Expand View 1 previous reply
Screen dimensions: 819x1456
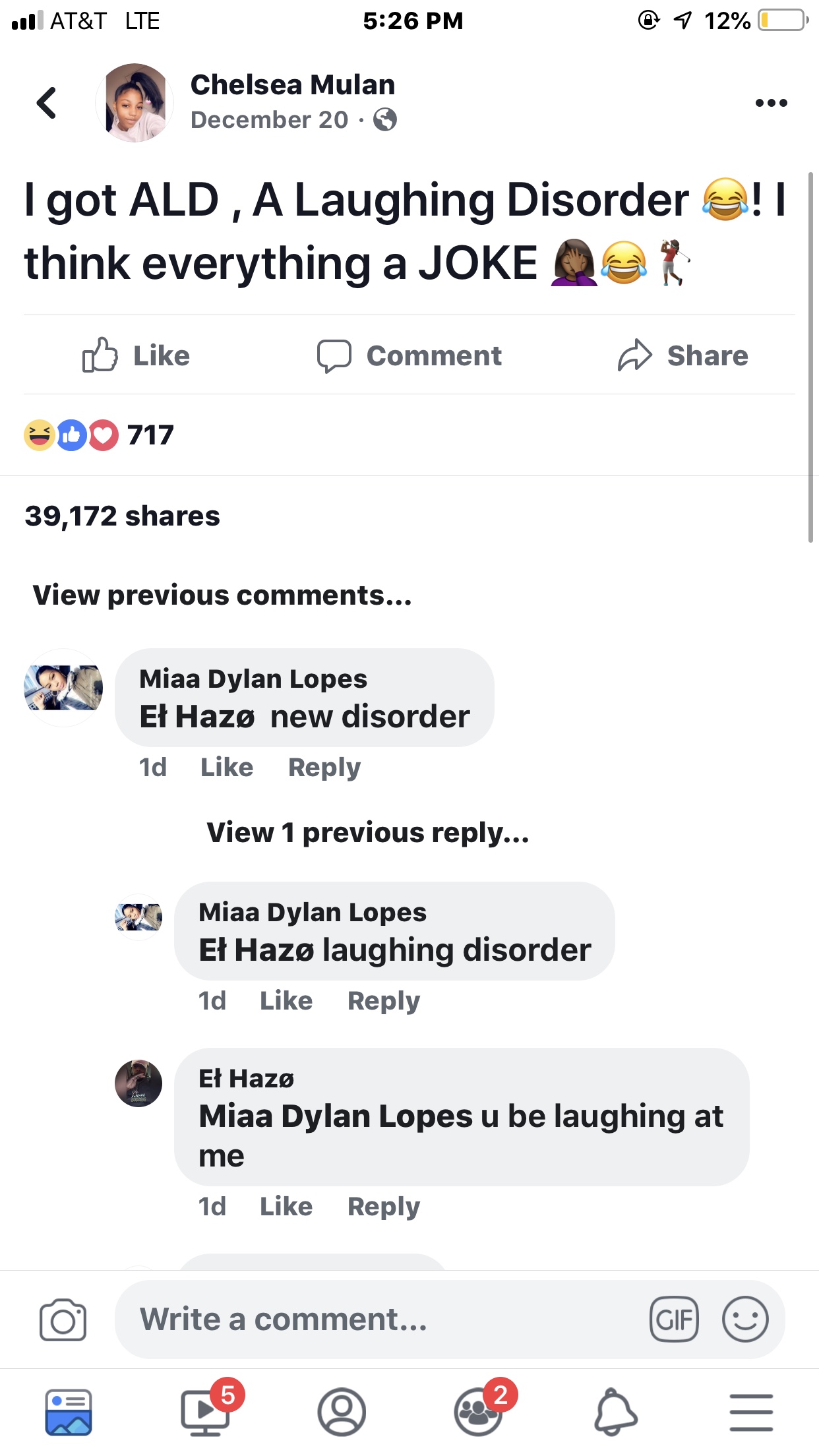(x=368, y=833)
